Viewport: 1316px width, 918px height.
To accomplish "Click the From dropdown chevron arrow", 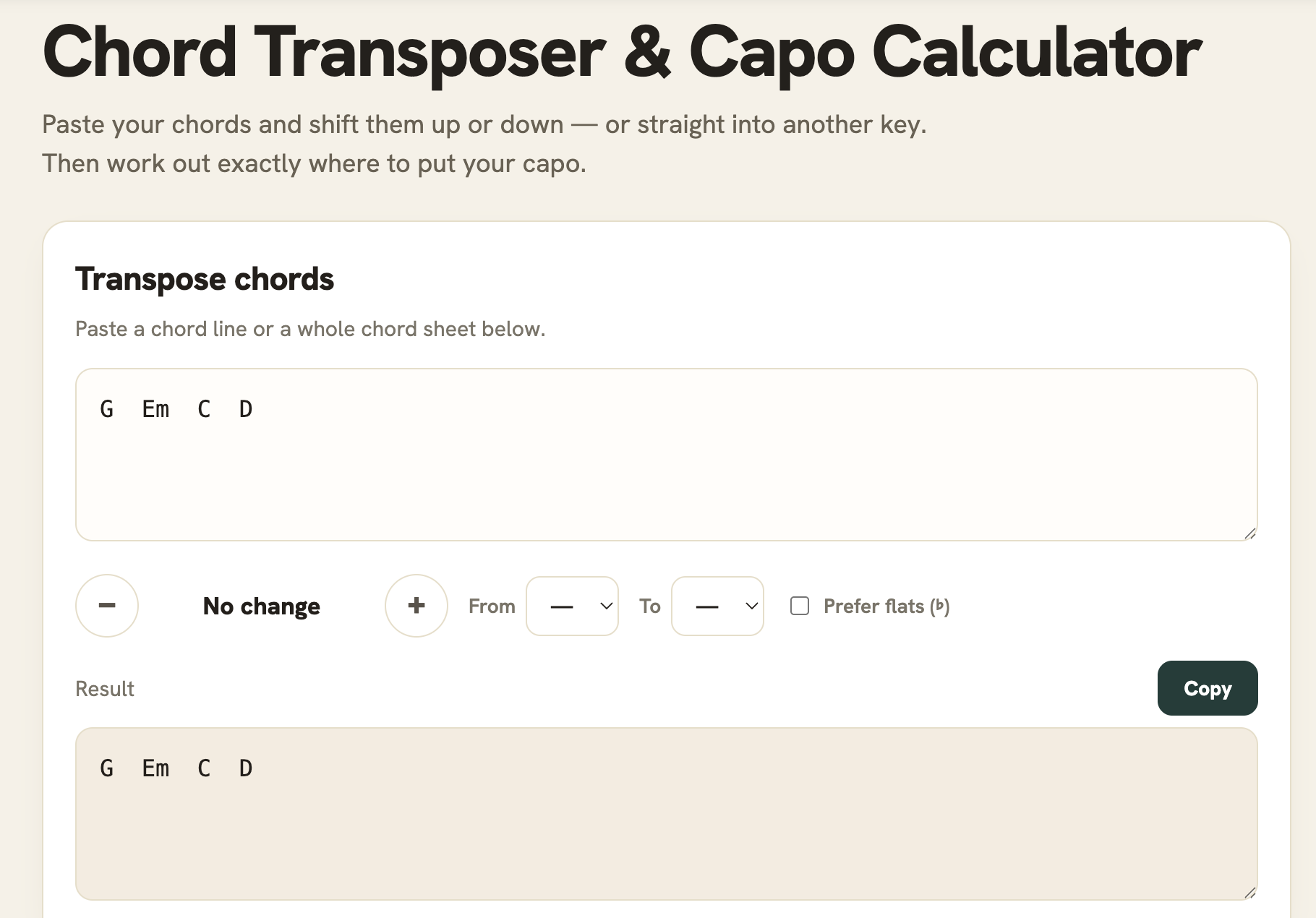I will (607, 606).
